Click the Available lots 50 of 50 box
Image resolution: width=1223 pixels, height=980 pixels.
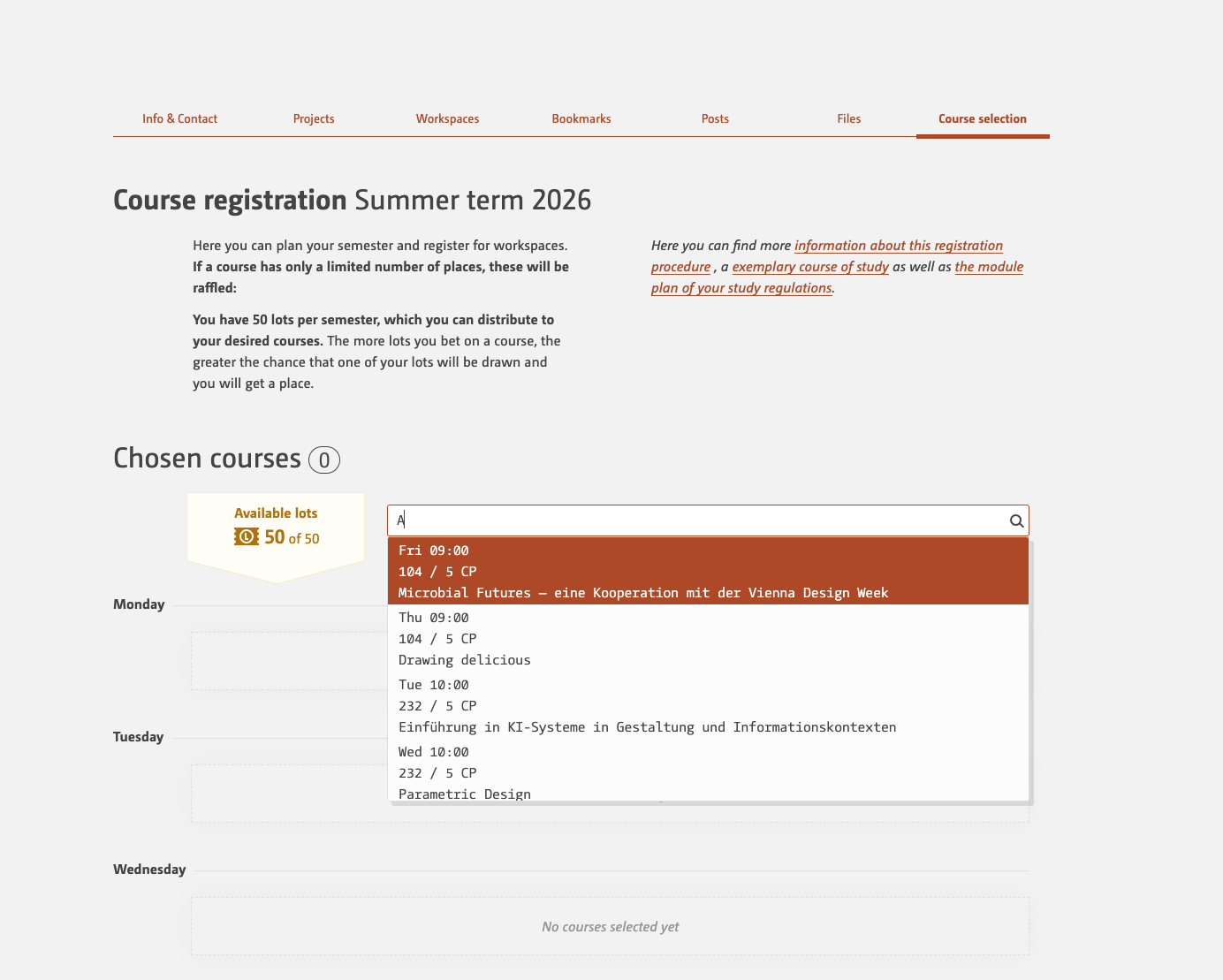tap(276, 537)
